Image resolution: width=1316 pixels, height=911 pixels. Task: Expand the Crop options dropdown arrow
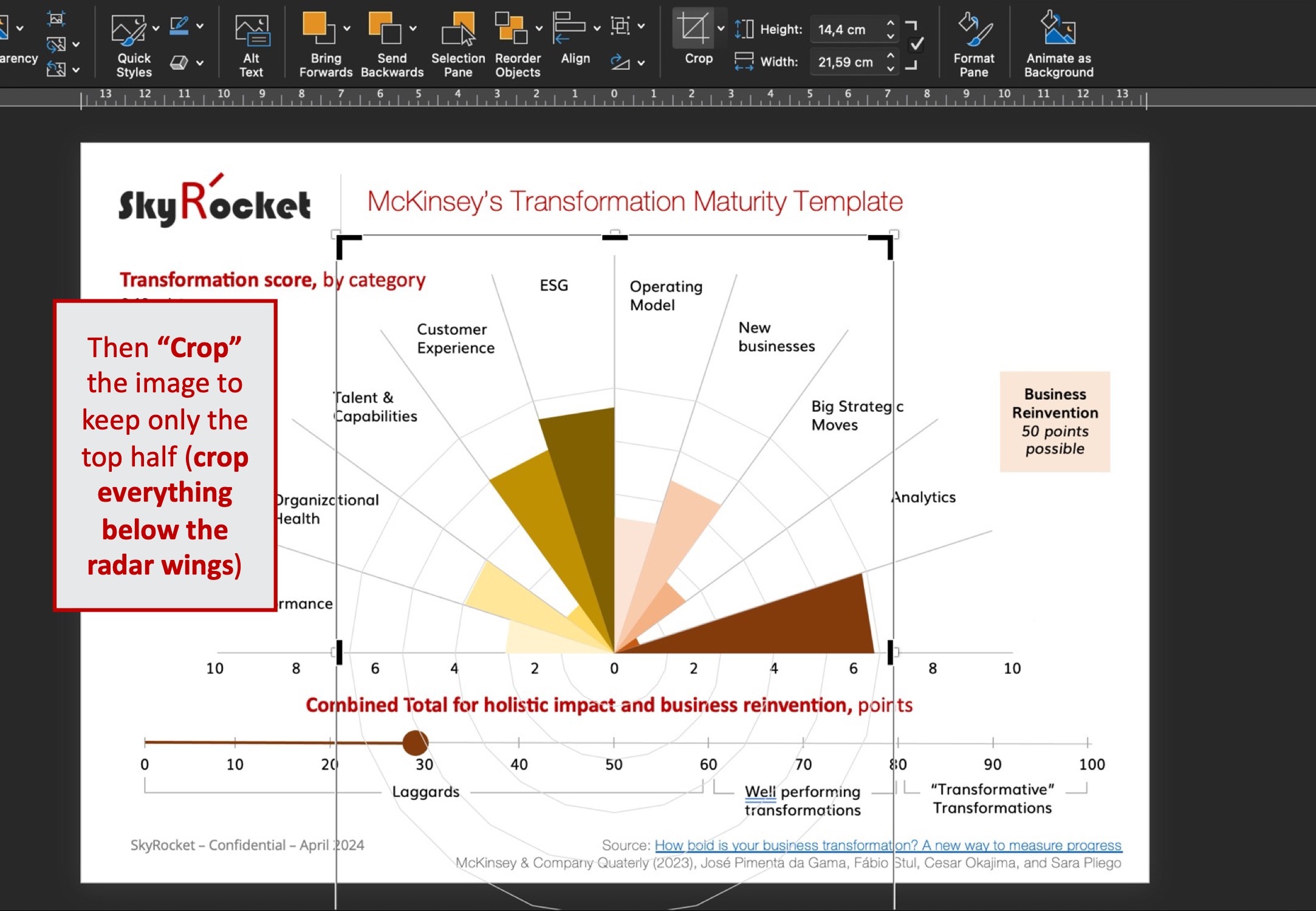[x=721, y=28]
